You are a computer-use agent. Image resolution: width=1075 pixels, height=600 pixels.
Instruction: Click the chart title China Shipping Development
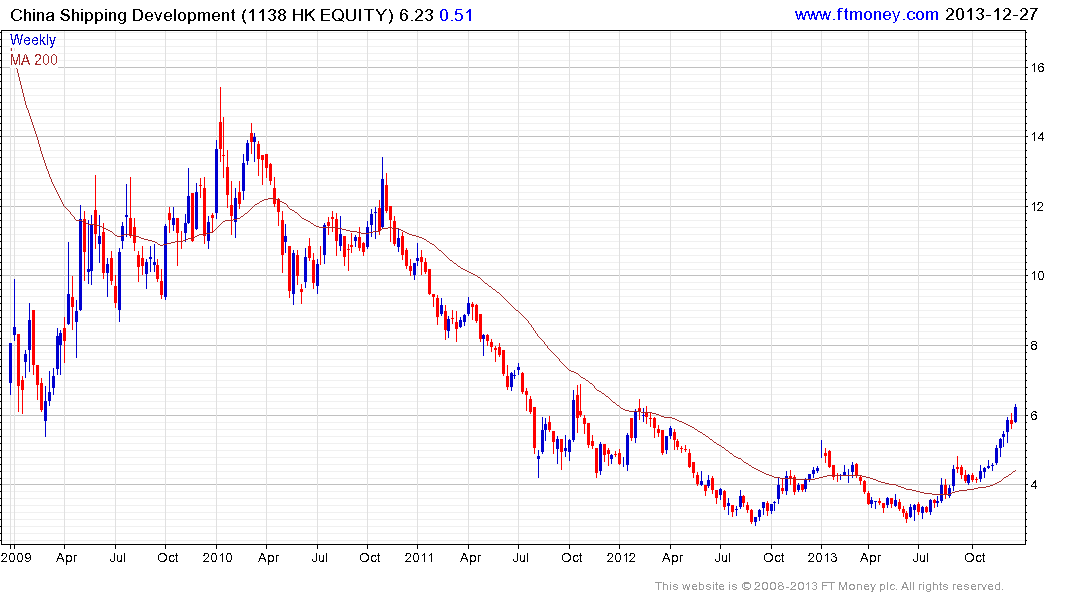[x=123, y=15]
